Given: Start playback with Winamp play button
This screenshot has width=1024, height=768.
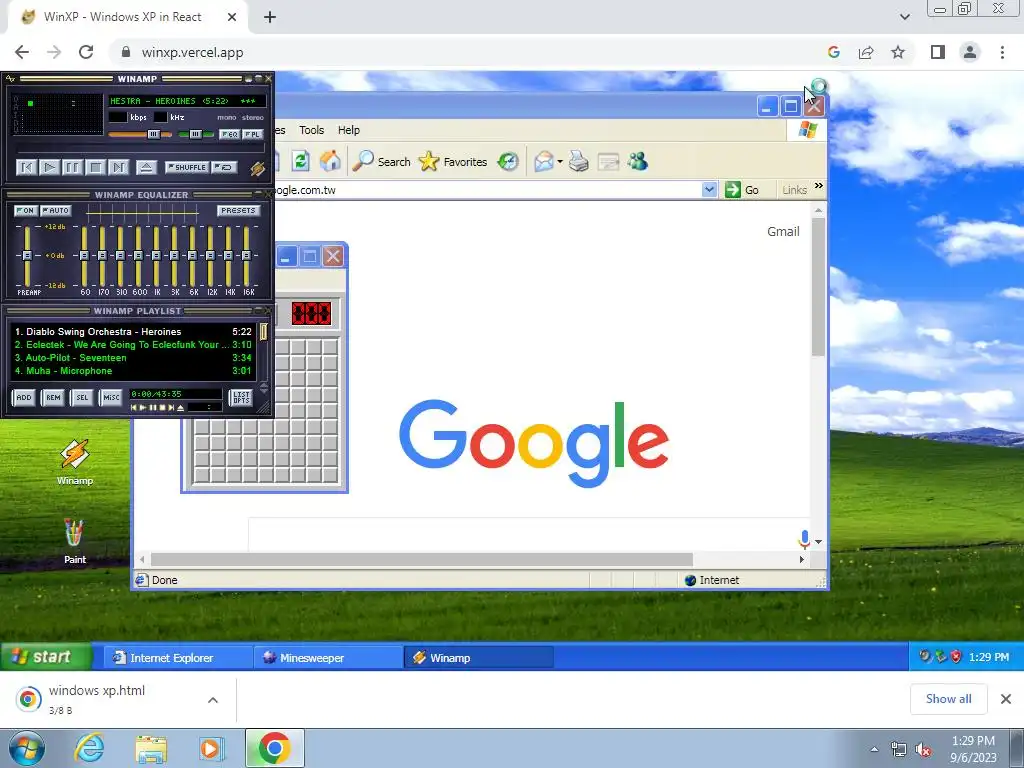Looking at the screenshot, I should 50,168.
